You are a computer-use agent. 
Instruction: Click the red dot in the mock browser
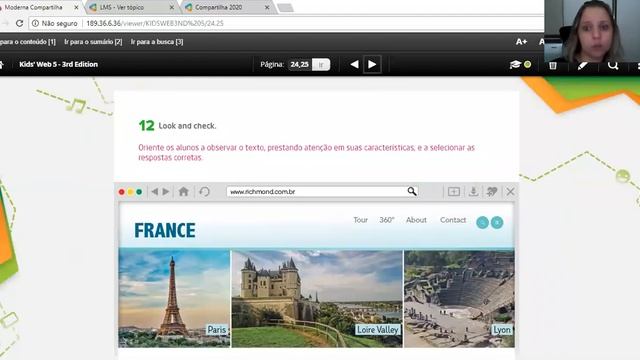[x=121, y=192]
